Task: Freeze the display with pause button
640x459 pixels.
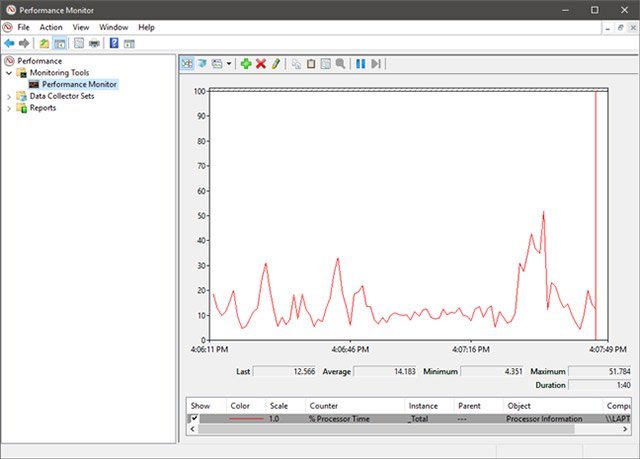Action: click(x=360, y=63)
